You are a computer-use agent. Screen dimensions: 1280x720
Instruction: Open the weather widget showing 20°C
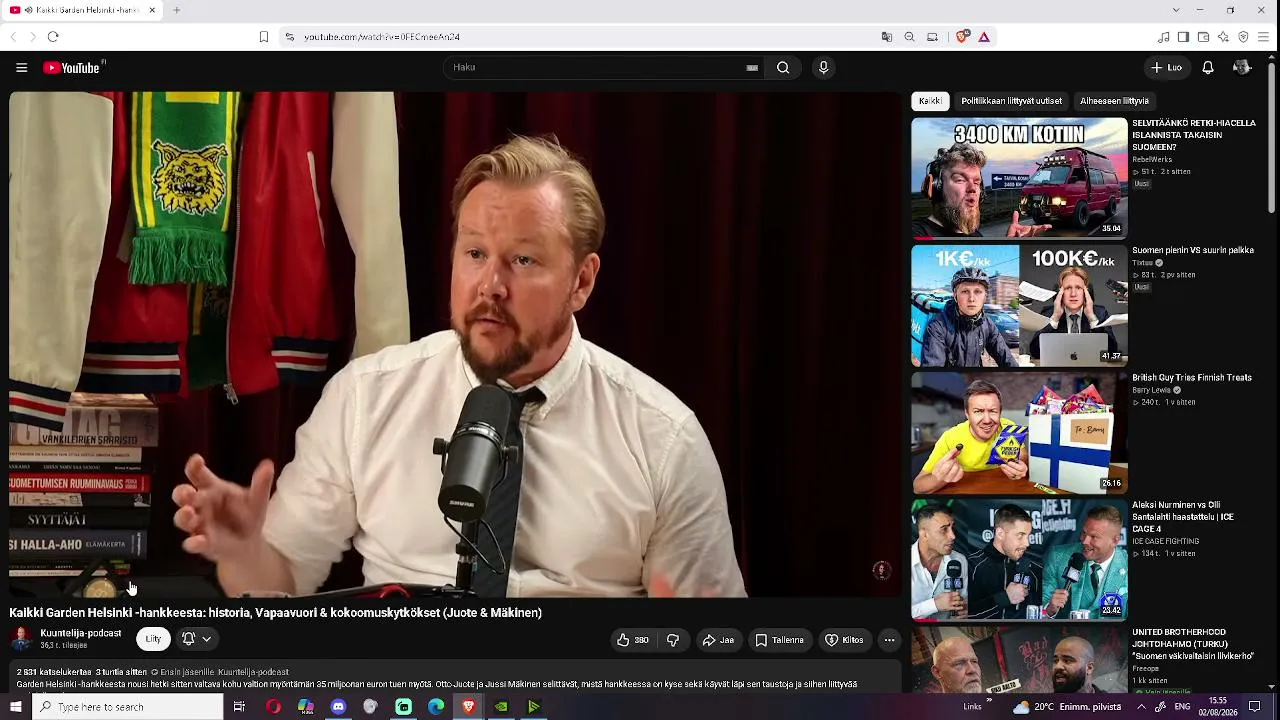pyautogui.click(x=1068, y=707)
